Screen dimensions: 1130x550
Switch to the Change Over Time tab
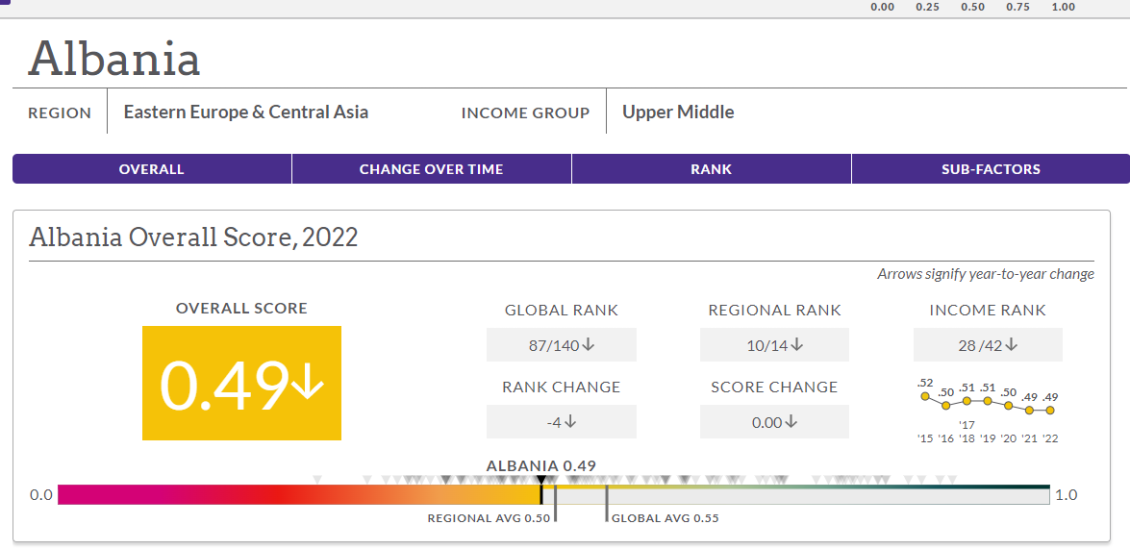pyautogui.click(x=431, y=169)
